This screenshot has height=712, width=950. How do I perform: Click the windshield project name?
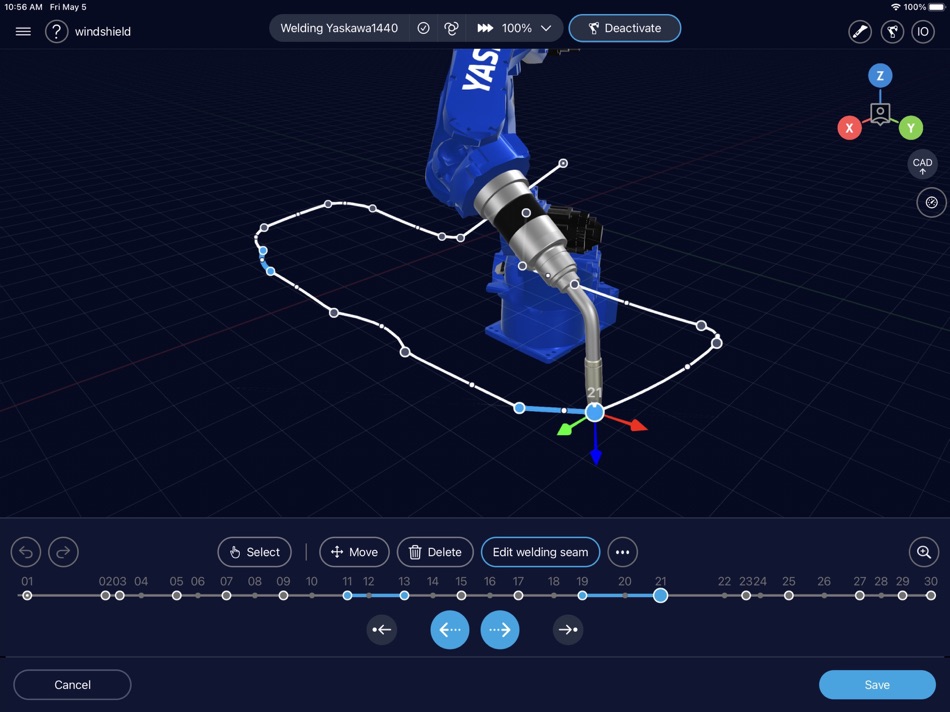pyautogui.click(x=103, y=32)
